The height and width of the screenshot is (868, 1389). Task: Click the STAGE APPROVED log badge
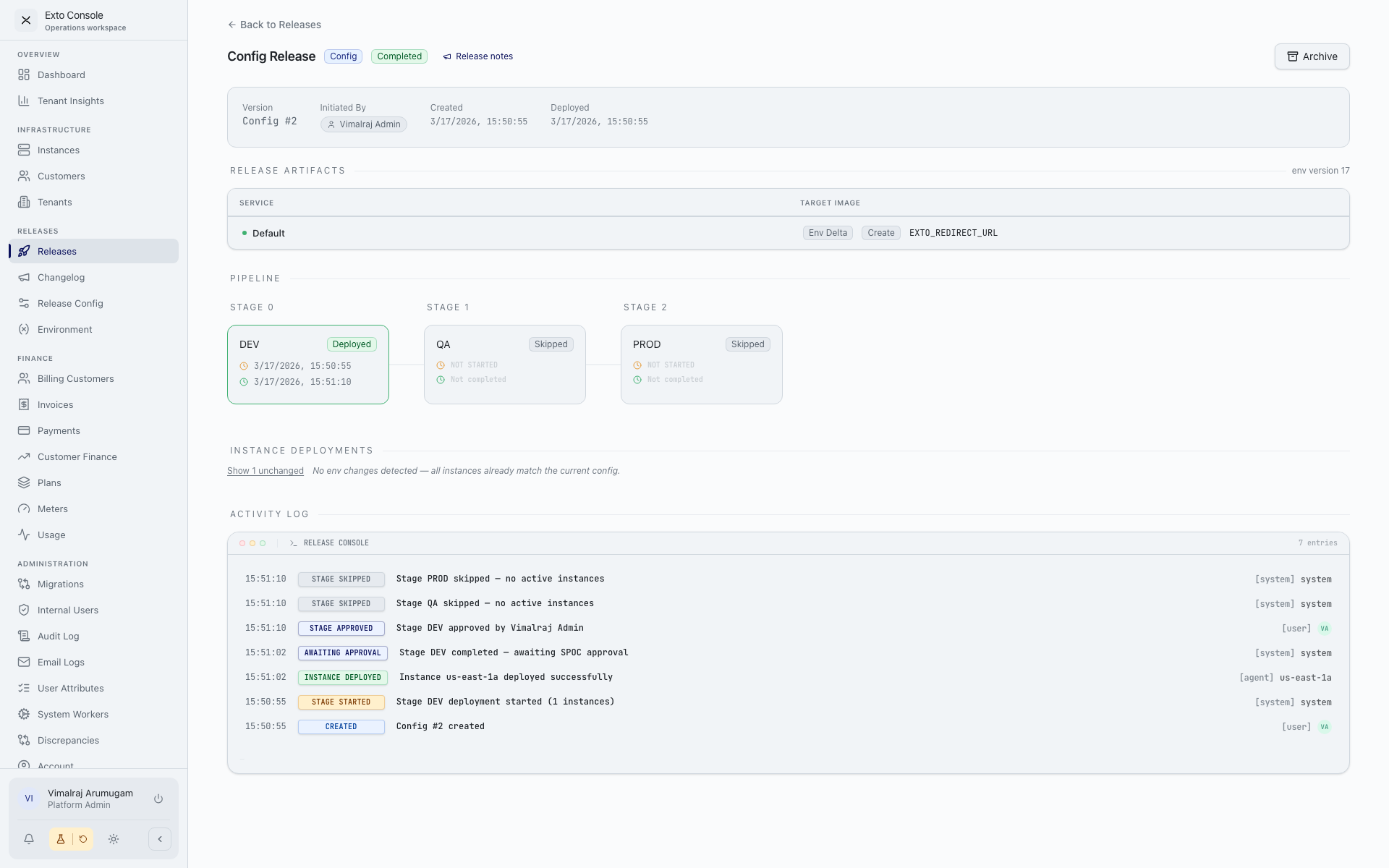[341, 629]
